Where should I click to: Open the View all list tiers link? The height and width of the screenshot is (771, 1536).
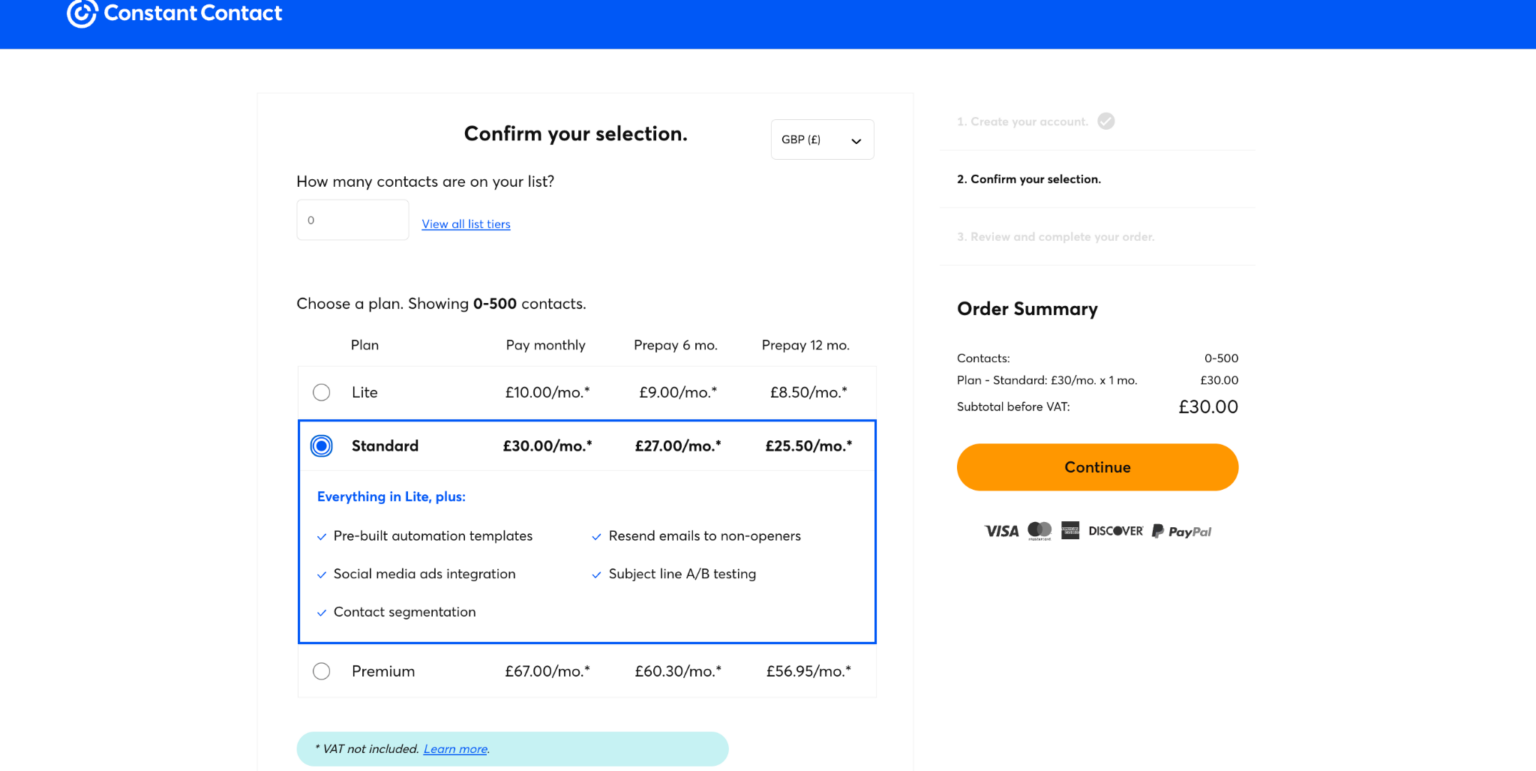pos(466,224)
